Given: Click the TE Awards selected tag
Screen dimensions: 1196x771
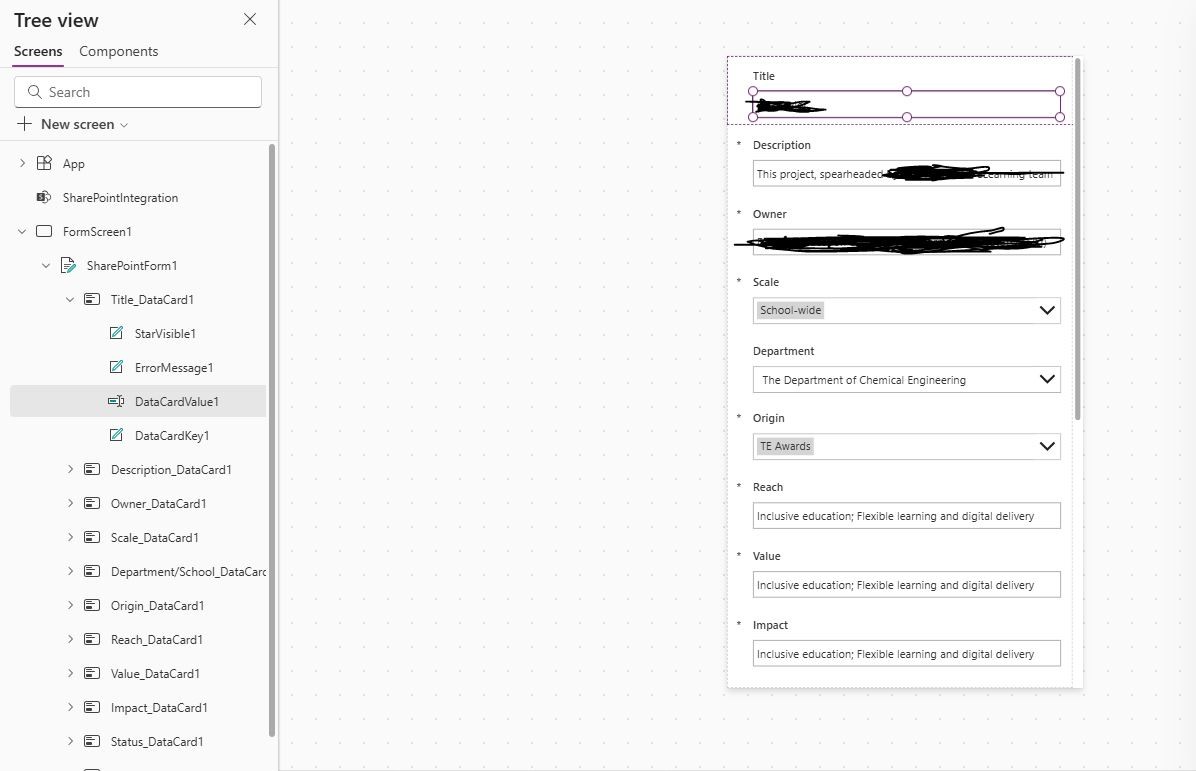Looking at the screenshot, I should pos(785,446).
